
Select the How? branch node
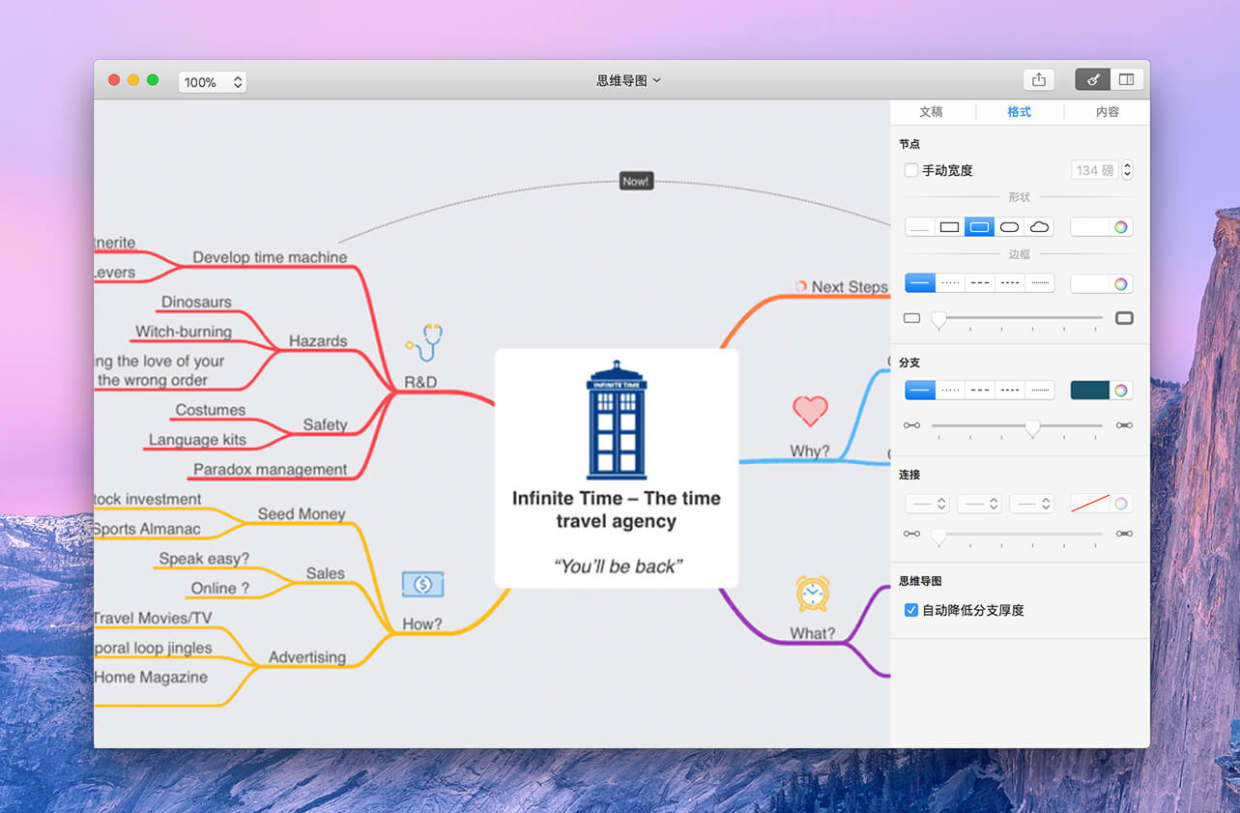point(422,623)
